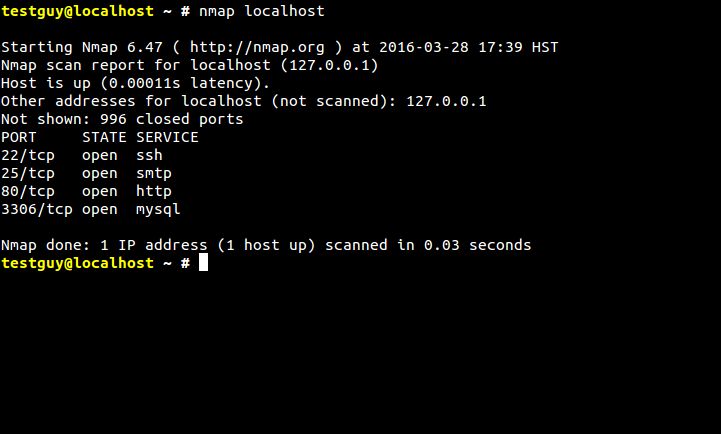The height and width of the screenshot is (434, 721).
Task: Click the STATE column header
Action: click(104, 137)
